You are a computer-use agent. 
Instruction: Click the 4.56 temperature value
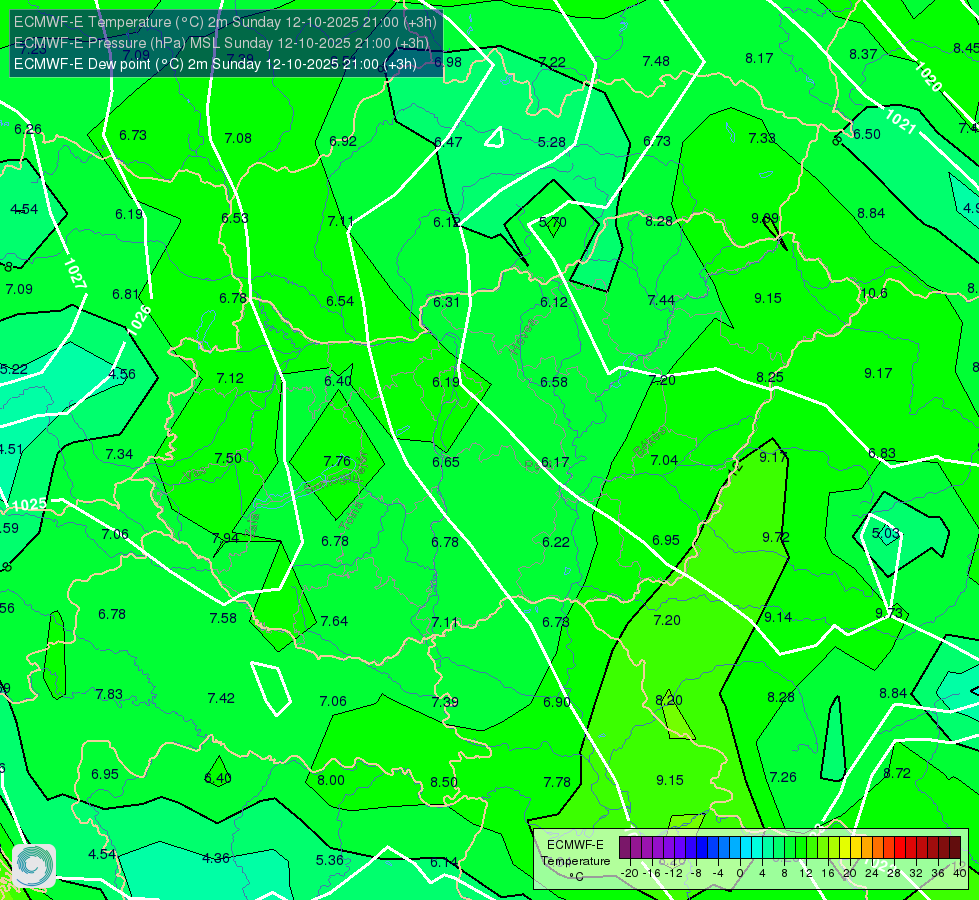coord(122,374)
